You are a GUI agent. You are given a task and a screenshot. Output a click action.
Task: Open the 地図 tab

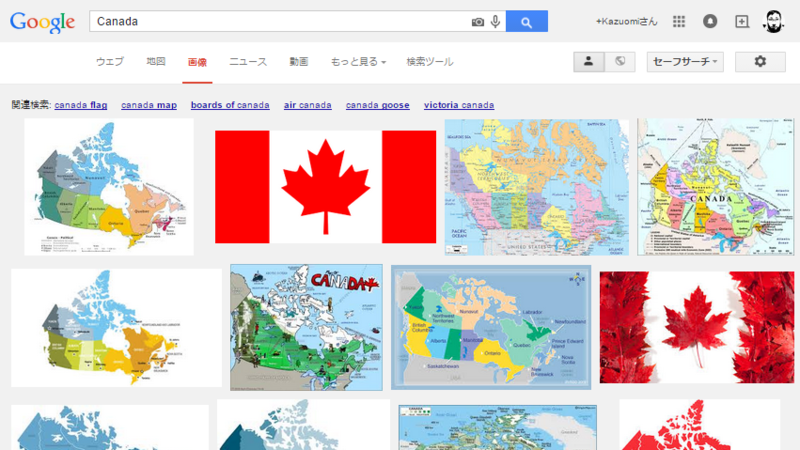[x=156, y=62]
